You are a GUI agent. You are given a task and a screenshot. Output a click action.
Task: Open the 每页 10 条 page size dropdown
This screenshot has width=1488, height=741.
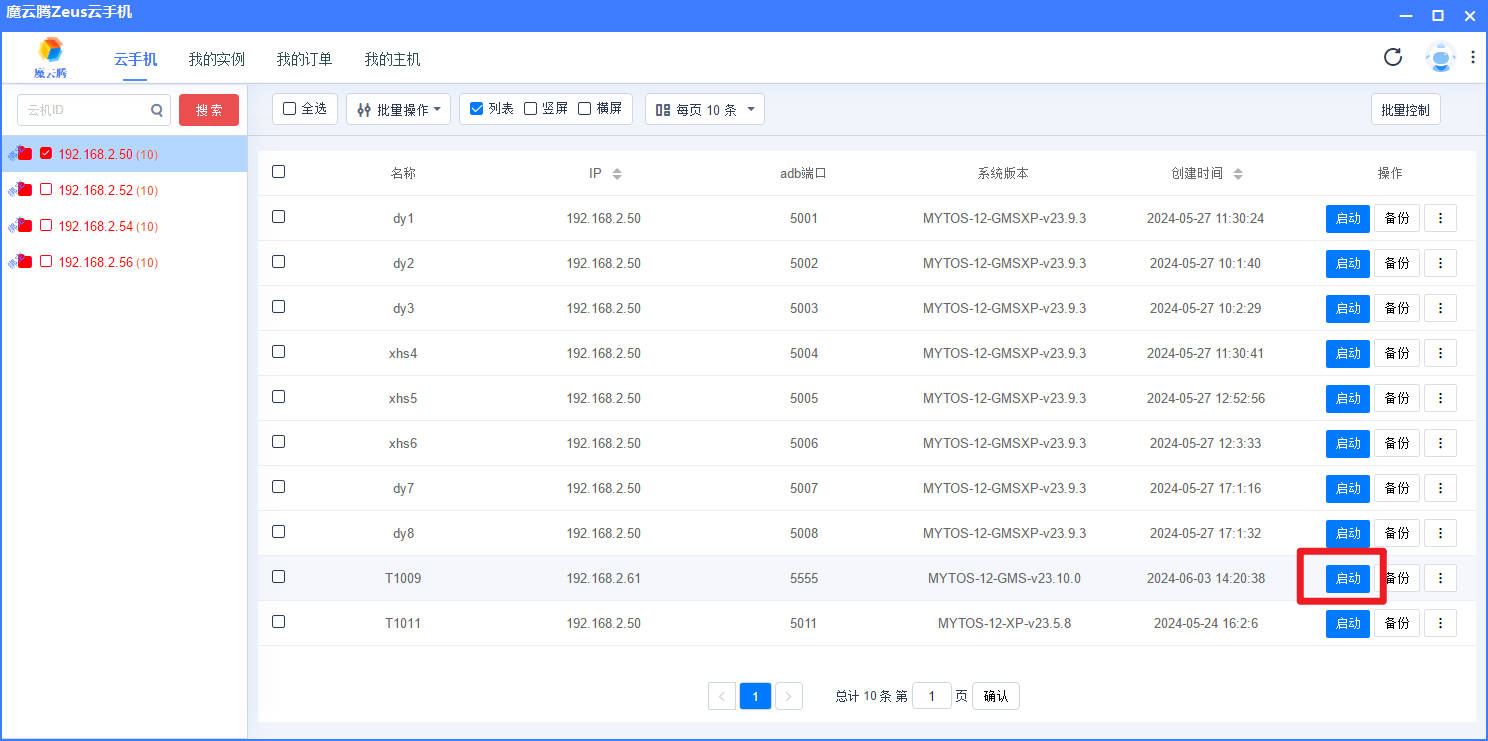coord(704,110)
